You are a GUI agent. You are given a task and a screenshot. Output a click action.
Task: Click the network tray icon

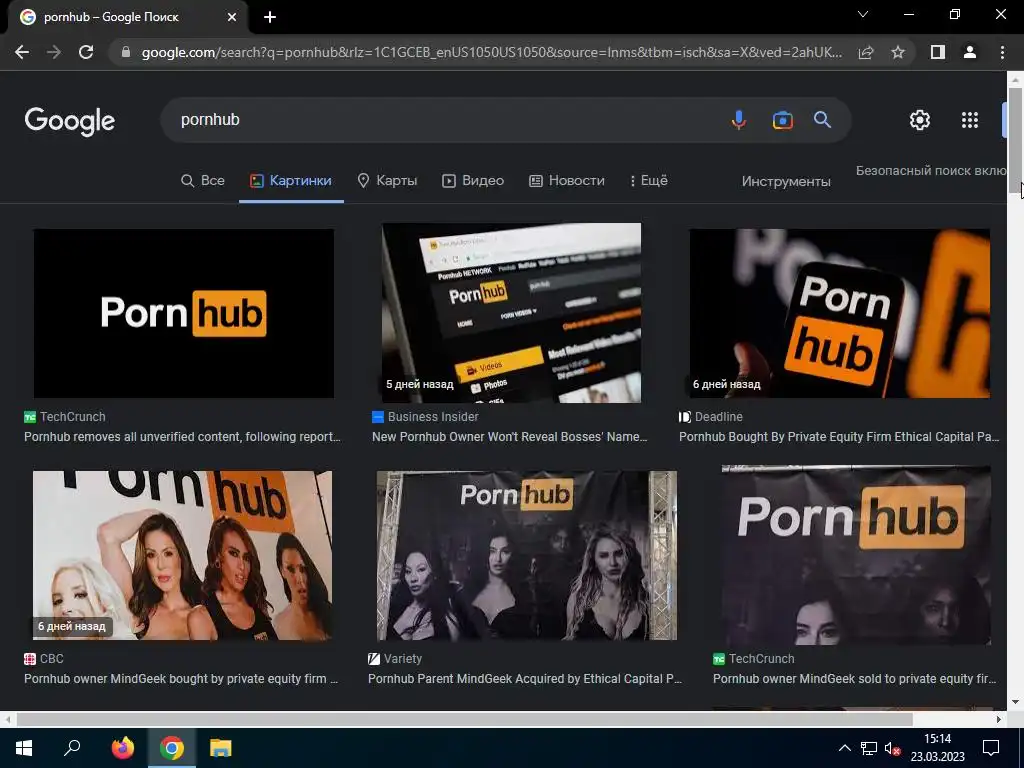pyautogui.click(x=869, y=748)
